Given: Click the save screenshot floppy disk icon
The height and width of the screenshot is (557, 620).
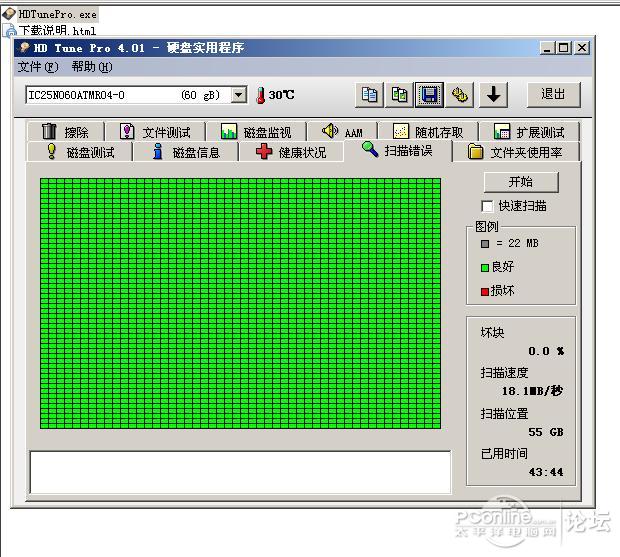Looking at the screenshot, I should click(429, 95).
